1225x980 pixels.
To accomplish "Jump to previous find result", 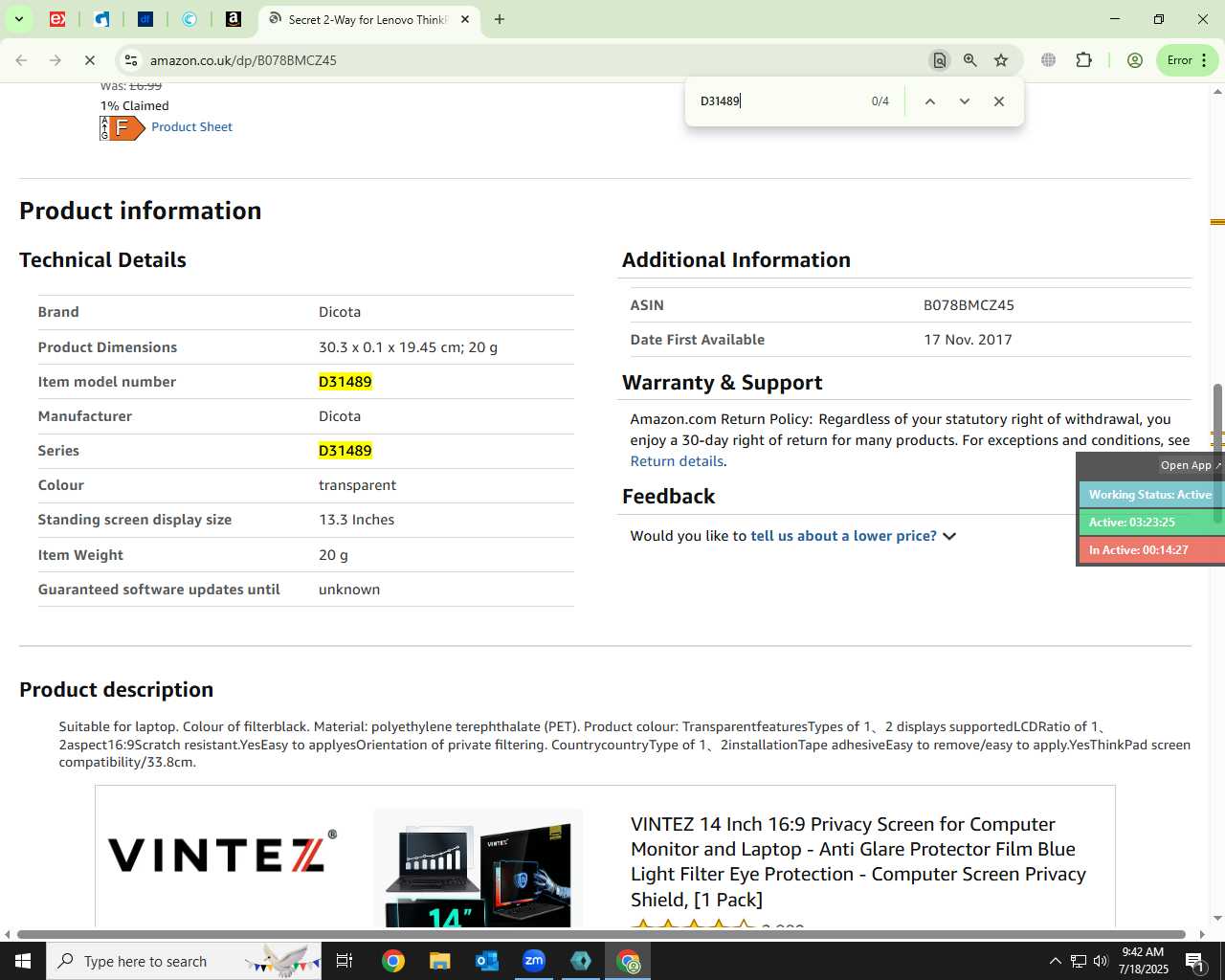I will pyautogui.click(x=929, y=101).
